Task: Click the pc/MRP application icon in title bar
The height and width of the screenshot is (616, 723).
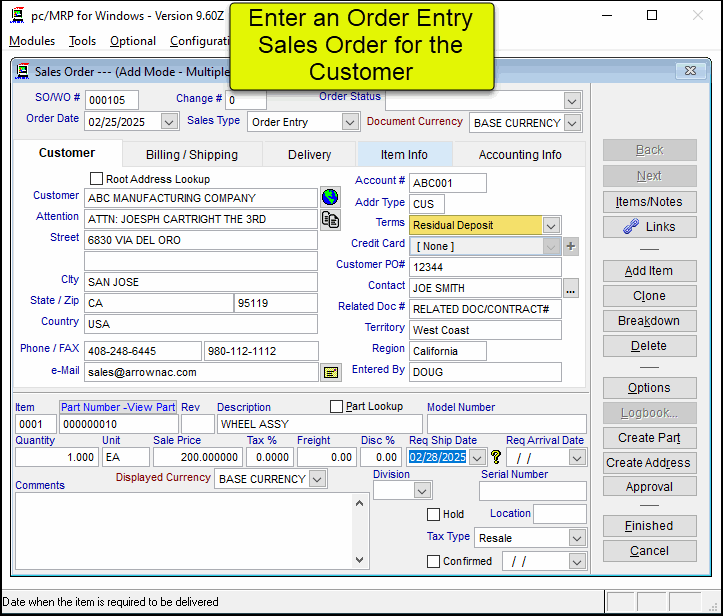Action: coord(17,15)
